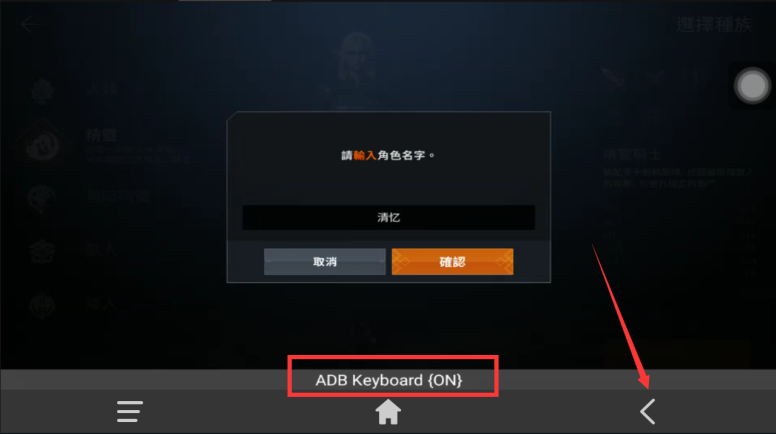The width and height of the screenshot is (776, 434).
Task: Click the 取消 cancel button
Action: pos(325,261)
